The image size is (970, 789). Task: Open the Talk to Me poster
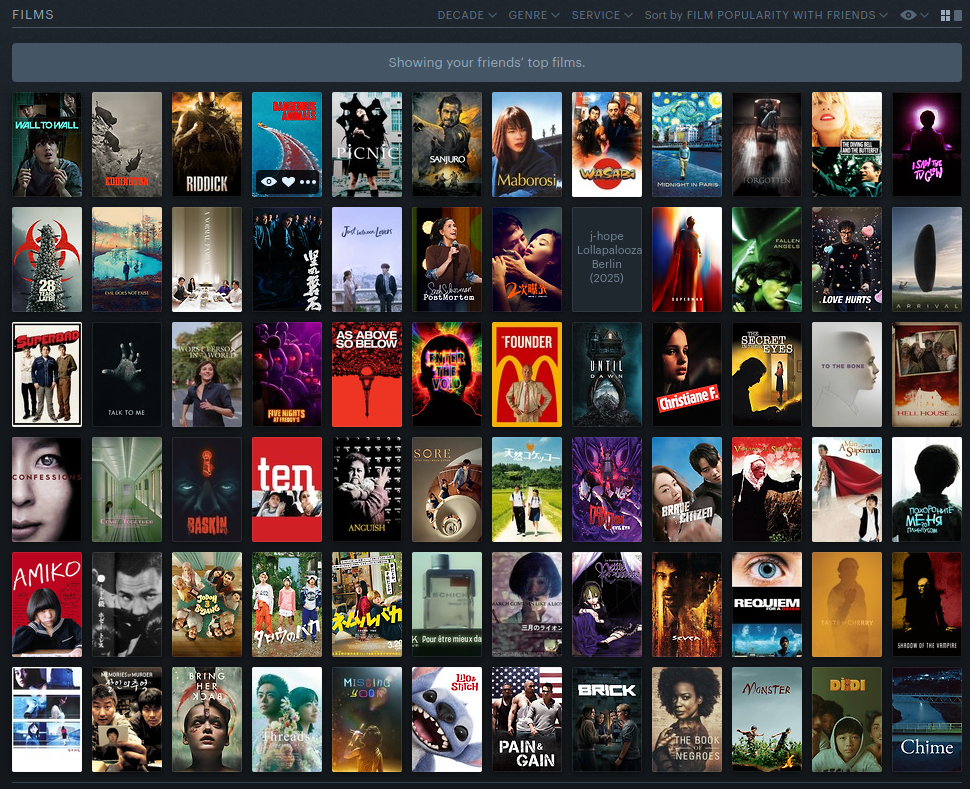tap(127, 375)
